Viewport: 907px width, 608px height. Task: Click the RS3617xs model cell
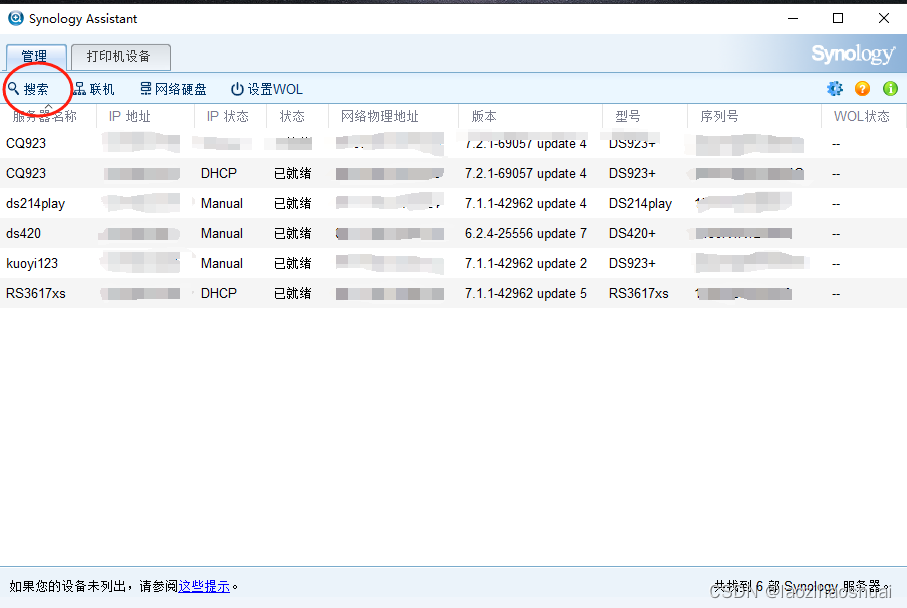pyautogui.click(x=639, y=294)
